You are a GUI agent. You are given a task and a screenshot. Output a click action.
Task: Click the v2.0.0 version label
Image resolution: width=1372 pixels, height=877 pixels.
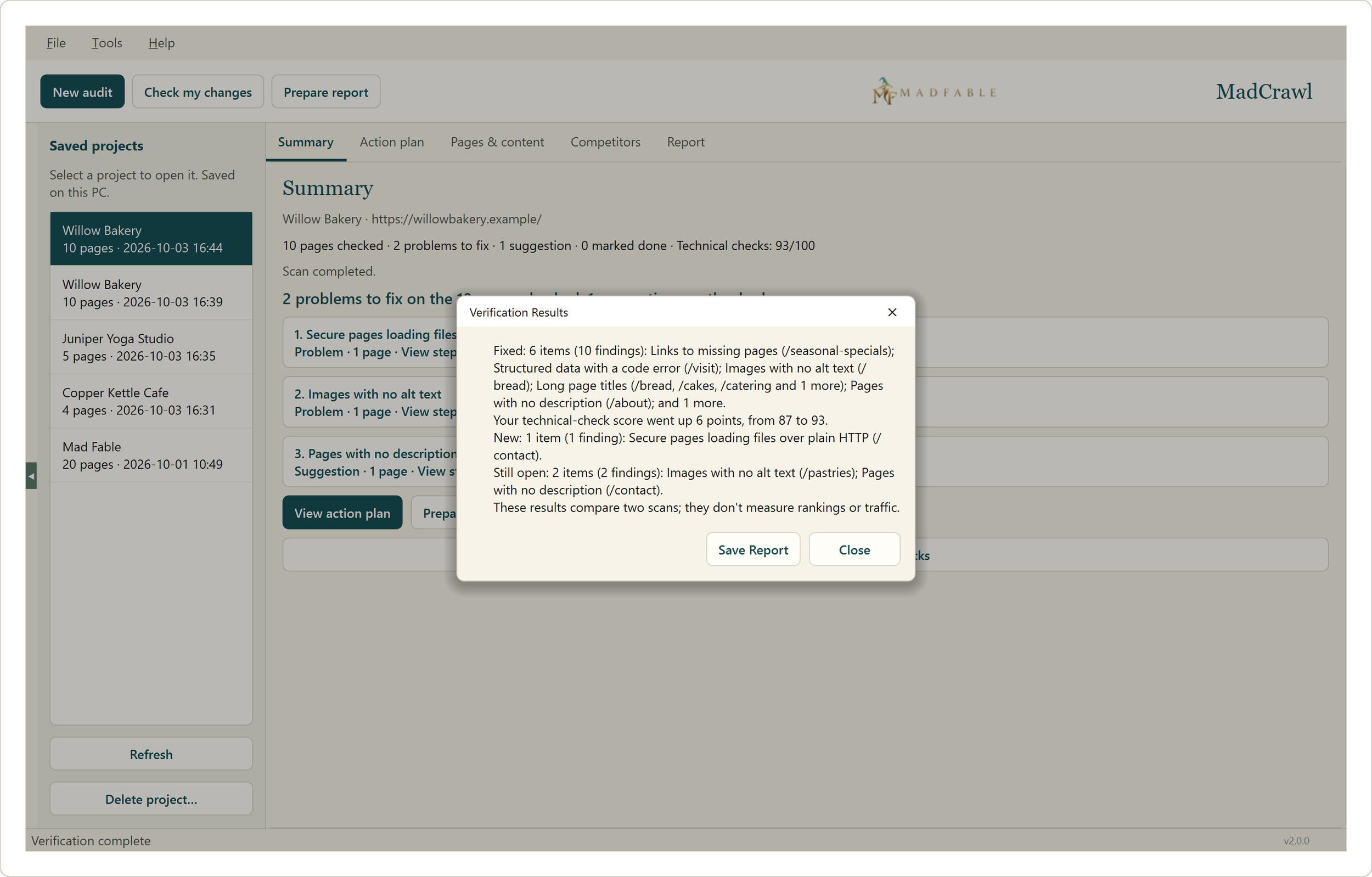tap(1296, 841)
